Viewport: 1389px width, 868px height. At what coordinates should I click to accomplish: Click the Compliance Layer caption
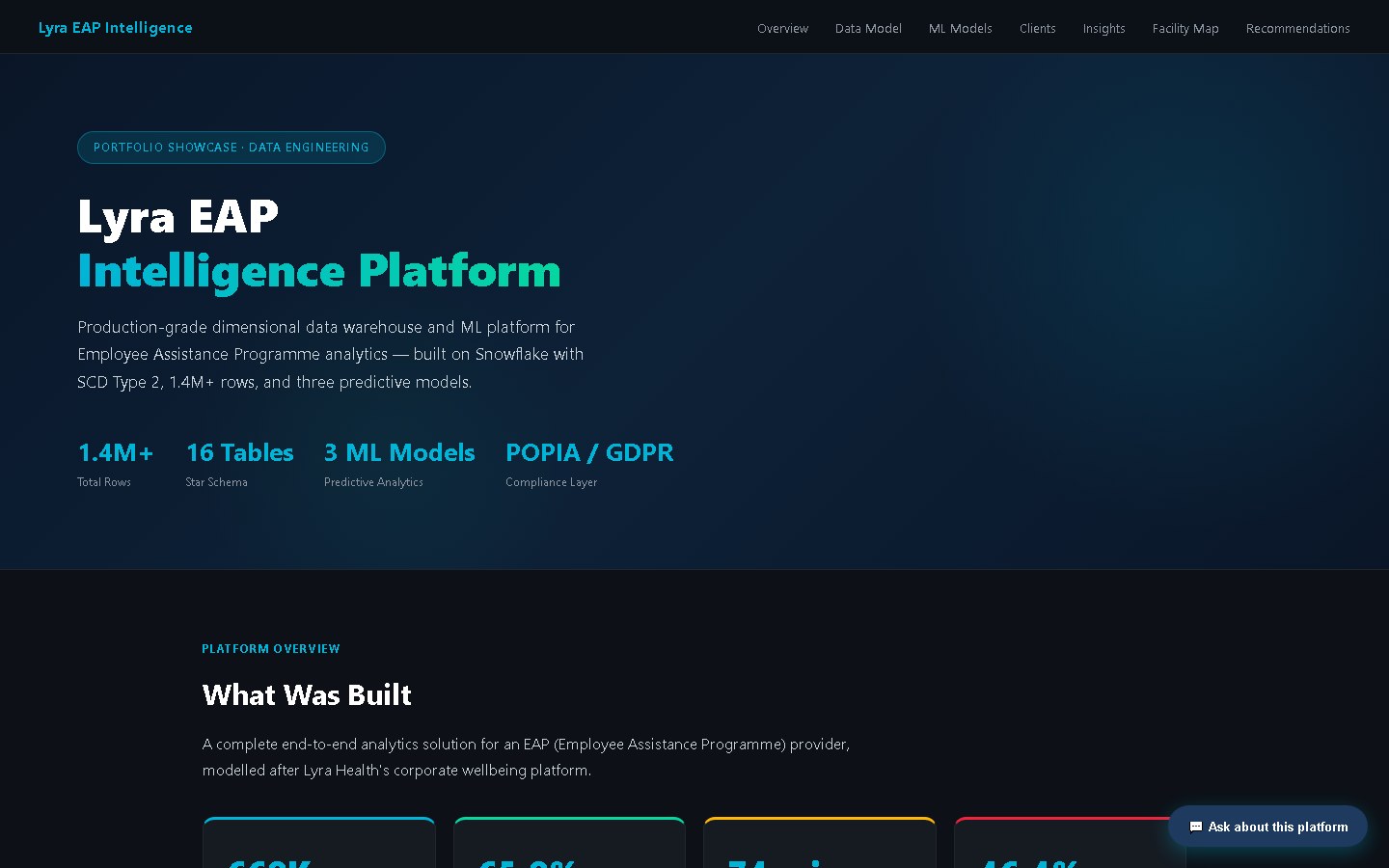tap(551, 482)
